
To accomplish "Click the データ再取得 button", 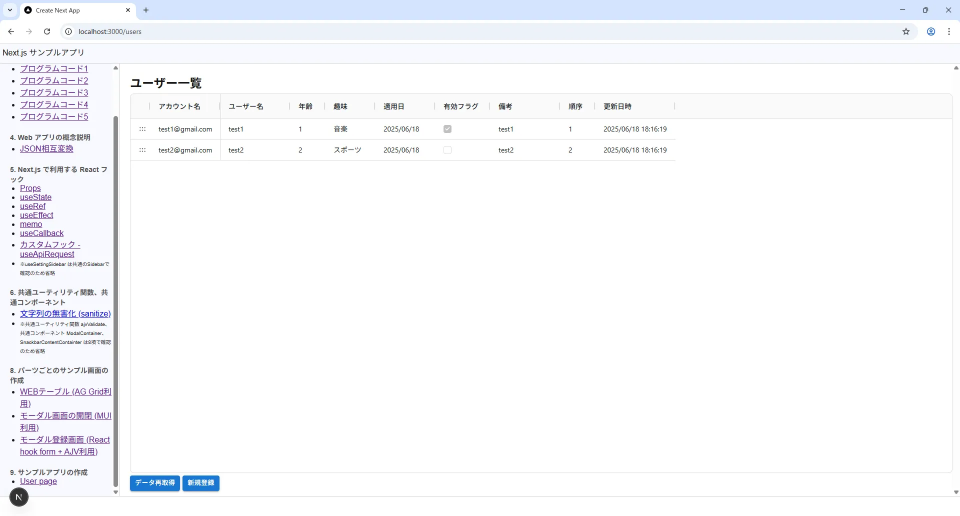I will 155,483.
